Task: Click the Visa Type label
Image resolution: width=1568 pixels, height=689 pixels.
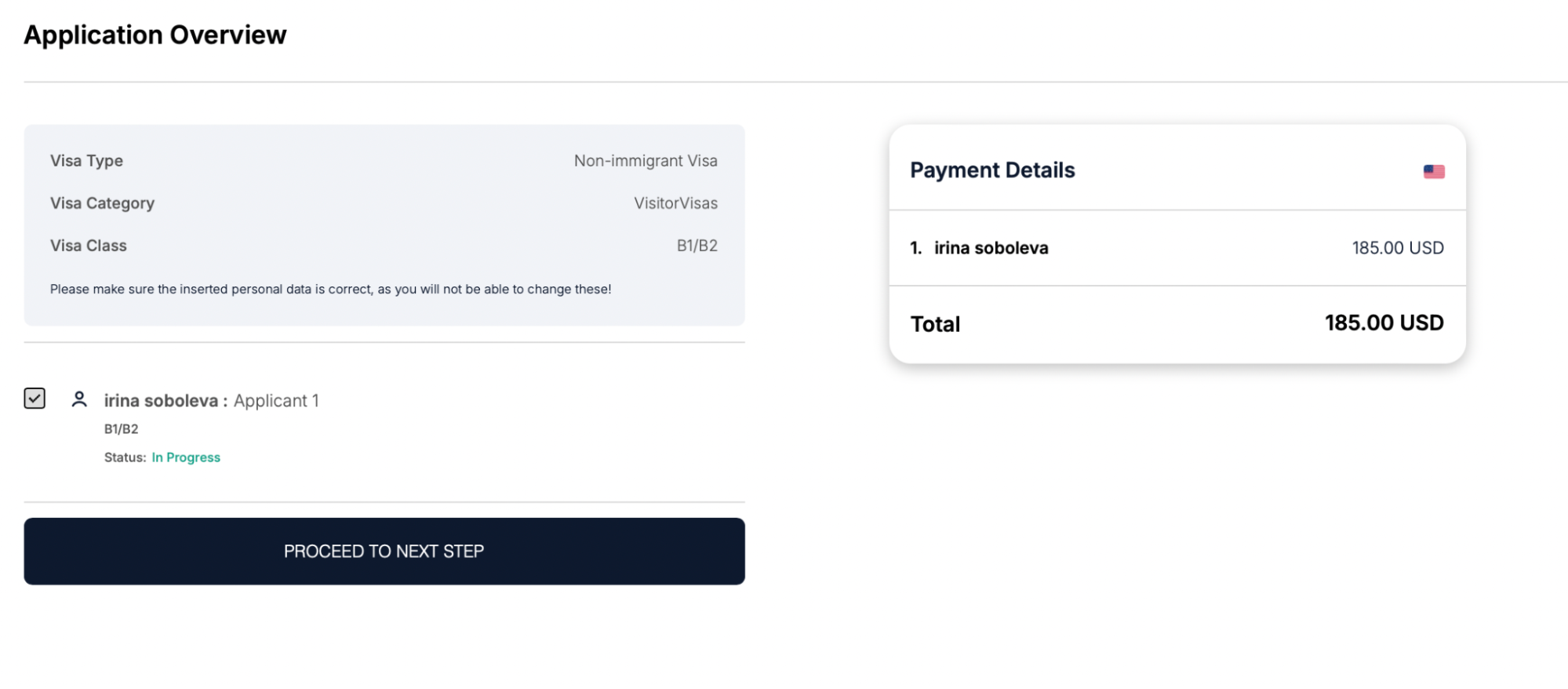Action: pyautogui.click(x=86, y=161)
